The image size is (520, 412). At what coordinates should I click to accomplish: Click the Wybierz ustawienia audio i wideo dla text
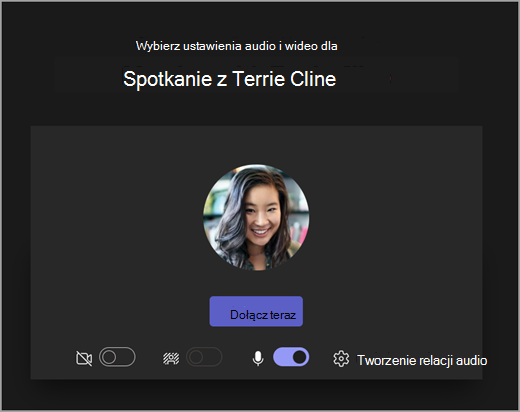[236, 46]
